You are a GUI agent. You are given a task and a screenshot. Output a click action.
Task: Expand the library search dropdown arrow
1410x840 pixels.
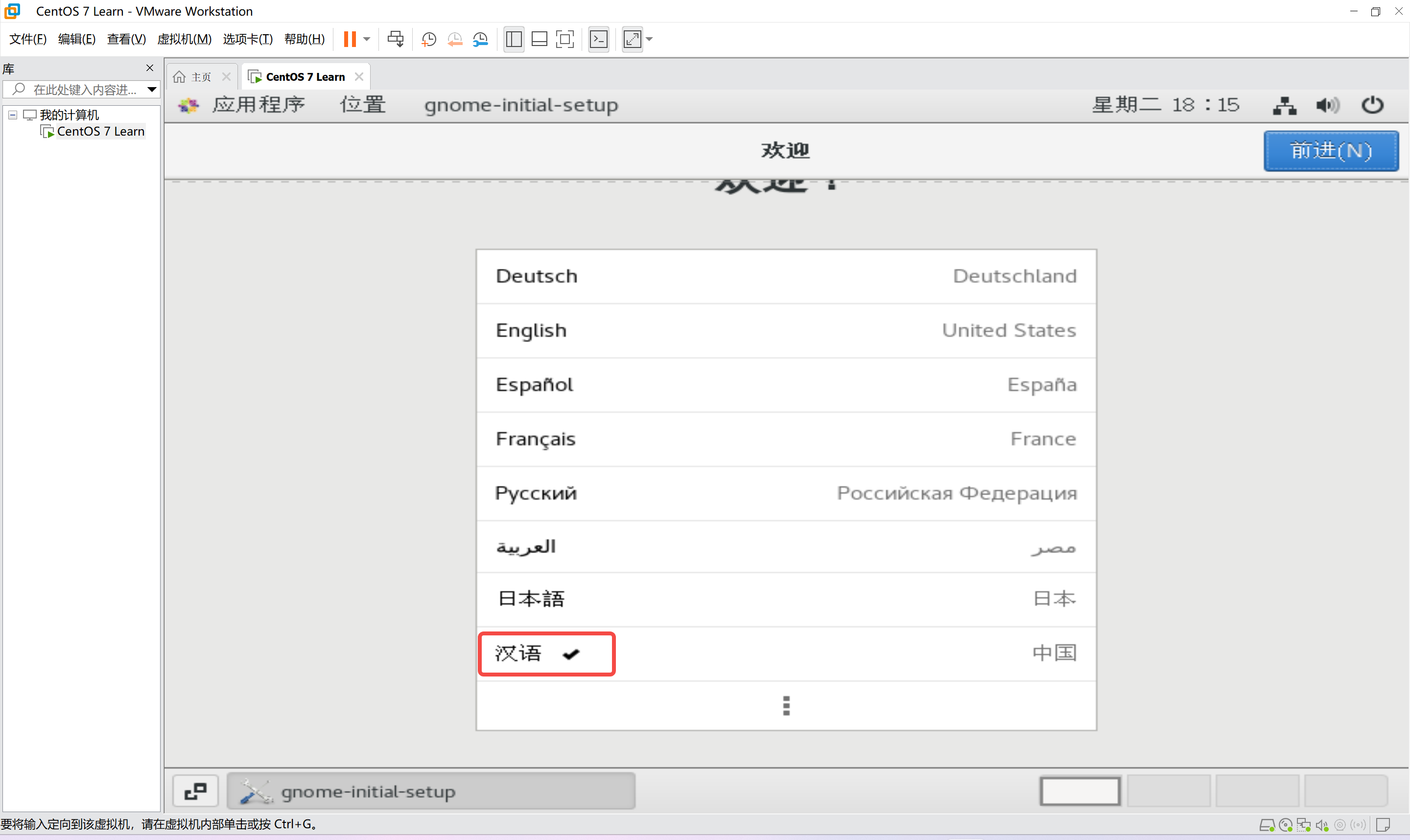click(152, 90)
